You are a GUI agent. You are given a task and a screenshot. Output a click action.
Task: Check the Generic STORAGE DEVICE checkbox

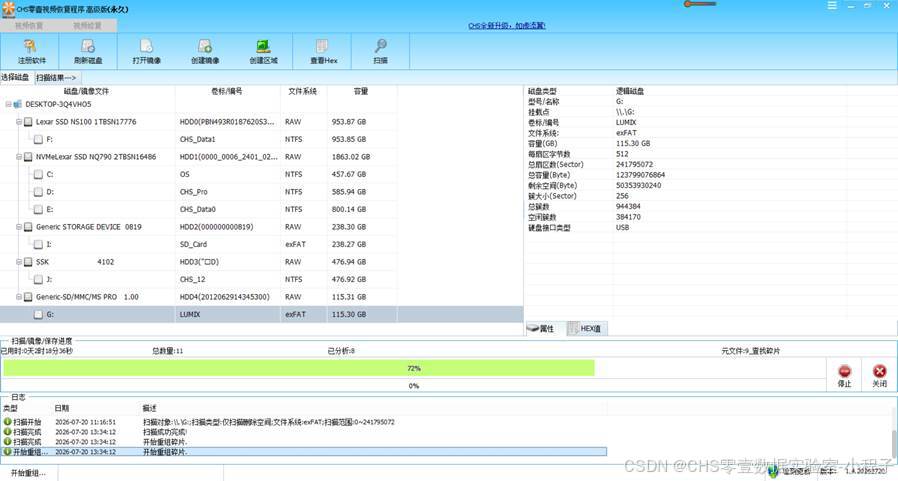click(x=28, y=227)
